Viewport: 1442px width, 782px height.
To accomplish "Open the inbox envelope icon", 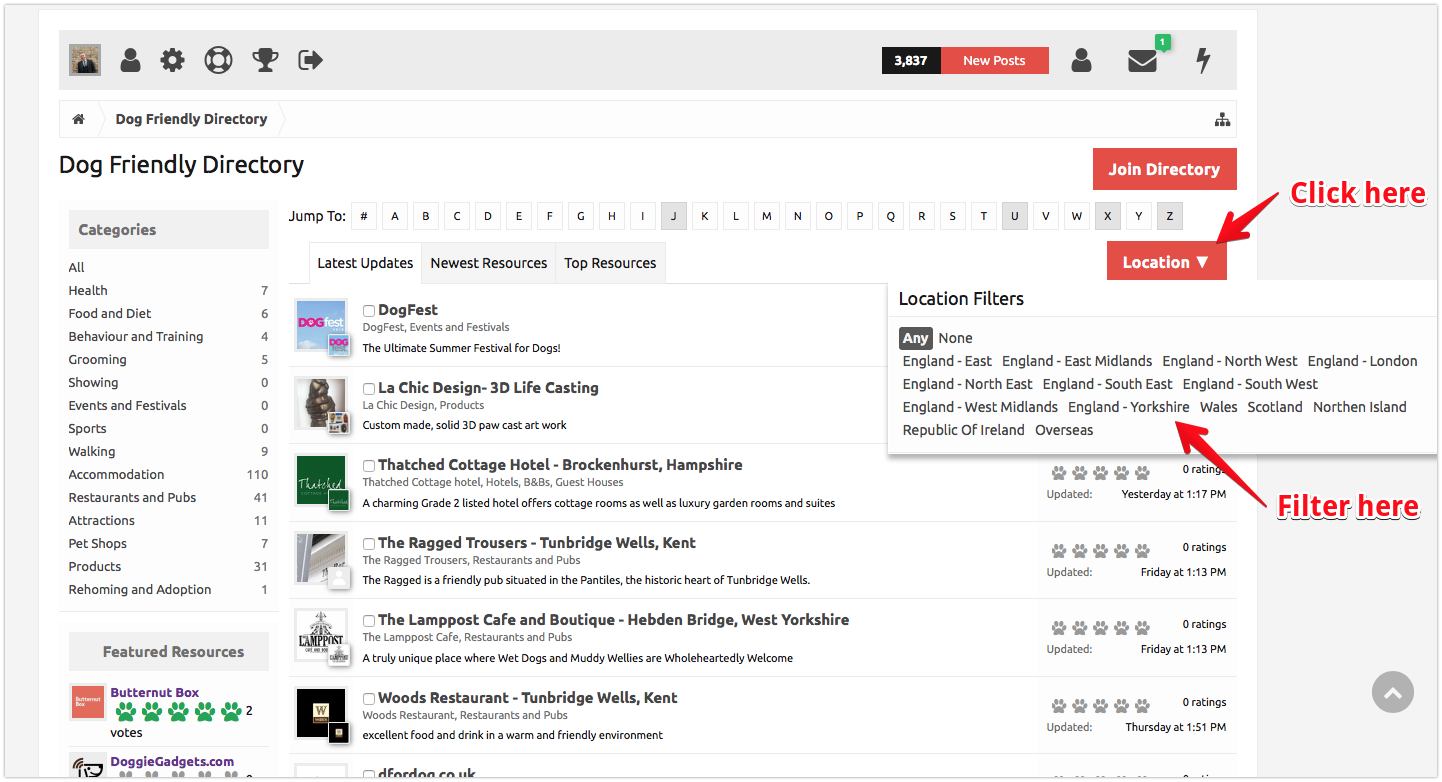I will point(1142,61).
